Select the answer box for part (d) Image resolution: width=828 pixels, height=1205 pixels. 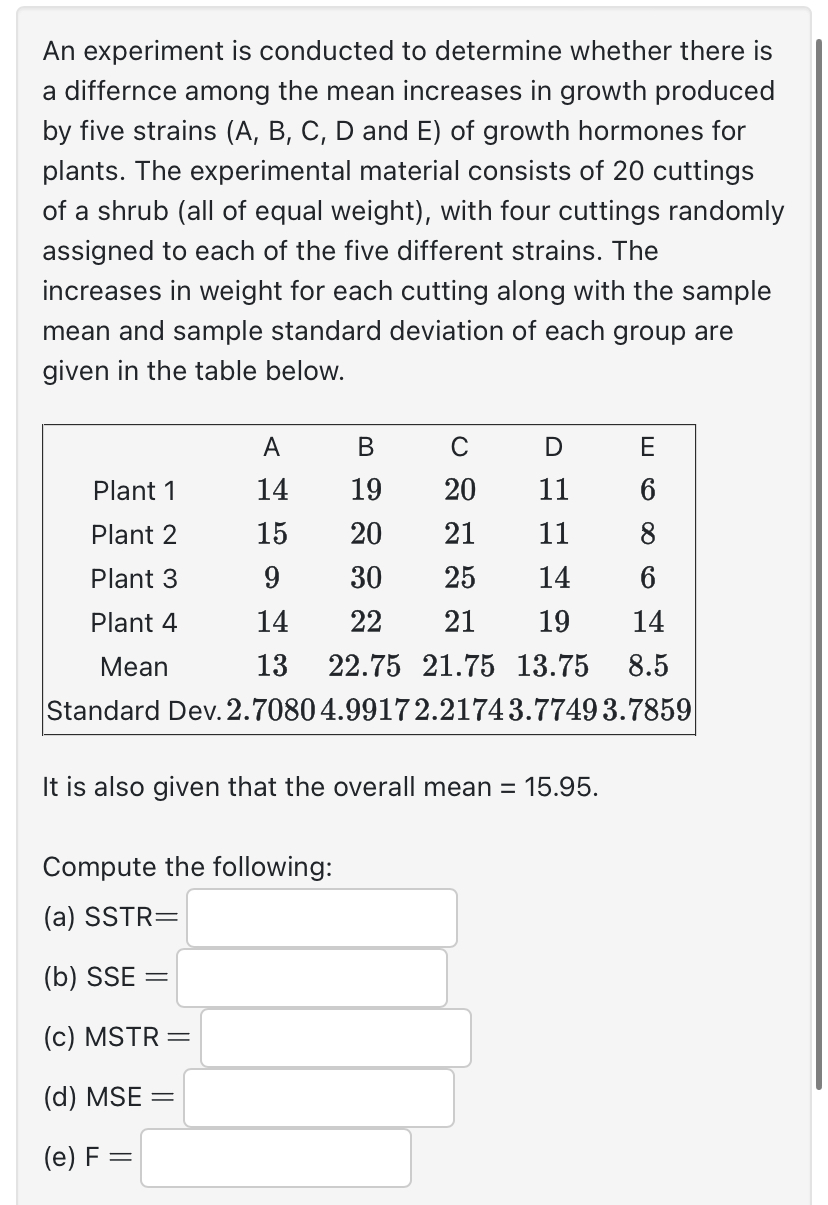pos(318,1097)
